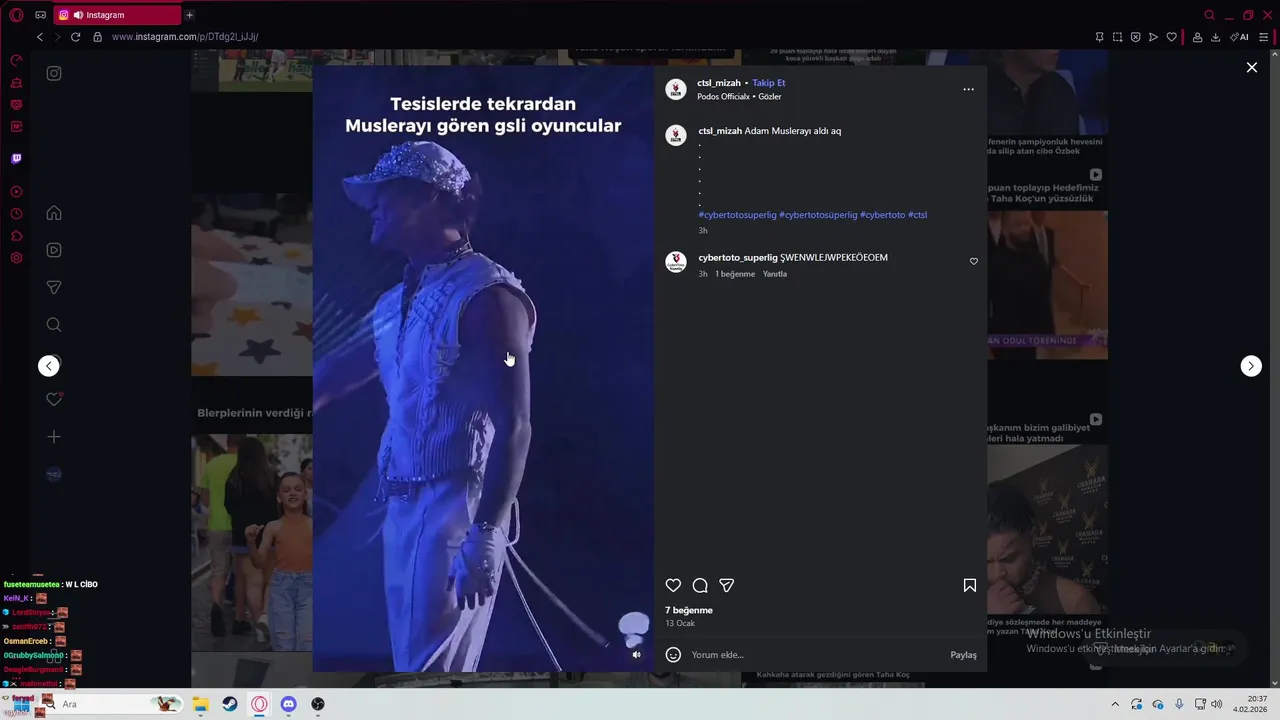Screen dimensions: 1280x720
Task: Show hidden tray icons chevron
Action: tap(1115, 704)
